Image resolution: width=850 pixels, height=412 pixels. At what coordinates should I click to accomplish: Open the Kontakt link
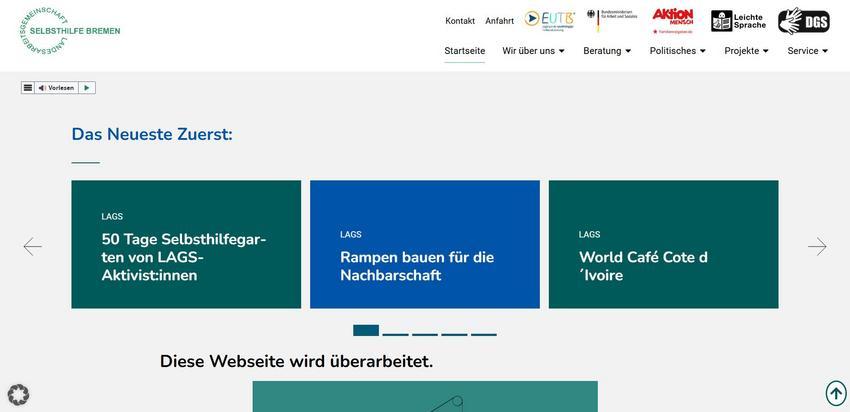coord(460,21)
